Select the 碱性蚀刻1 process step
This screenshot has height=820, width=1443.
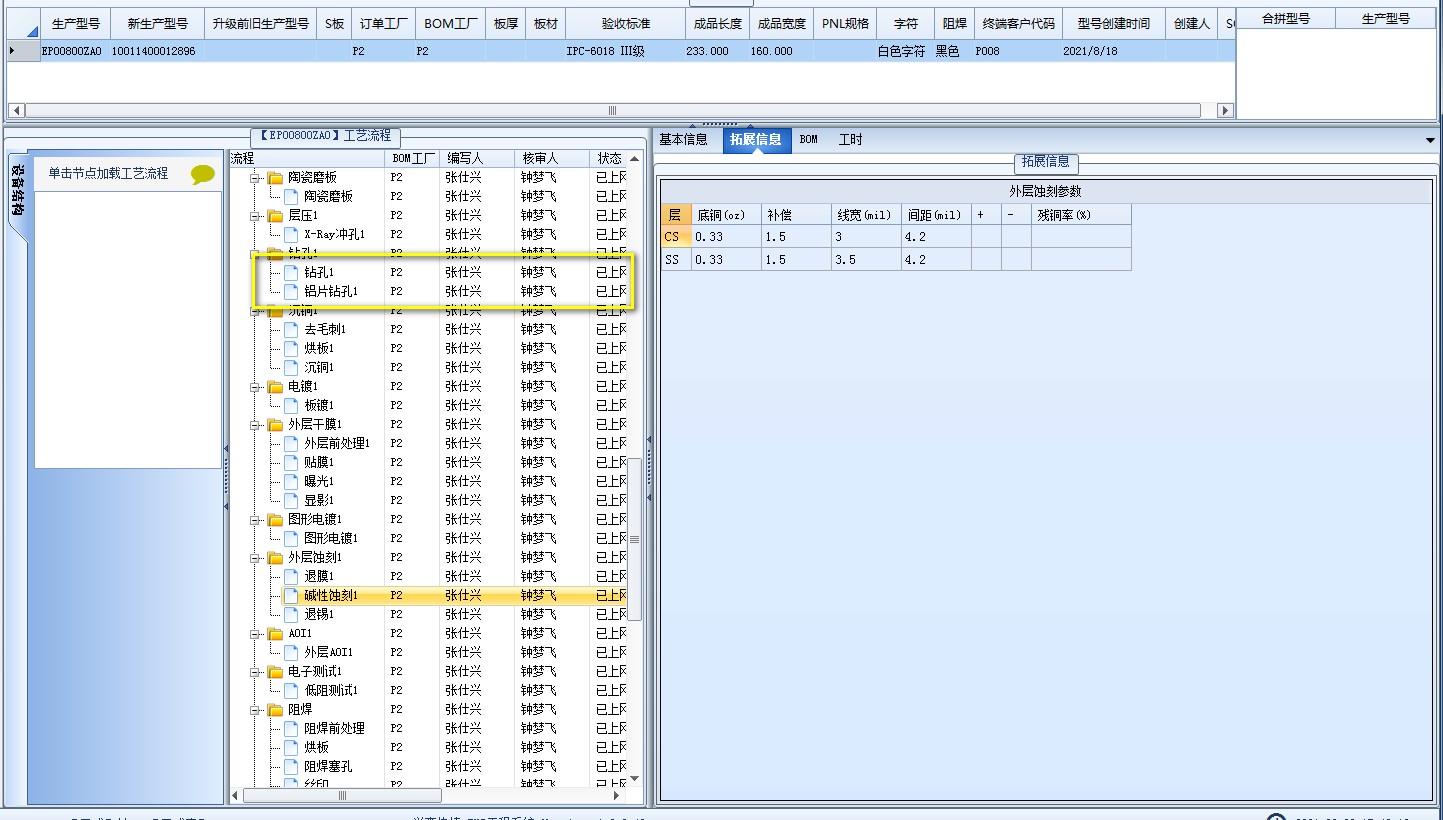(x=331, y=595)
